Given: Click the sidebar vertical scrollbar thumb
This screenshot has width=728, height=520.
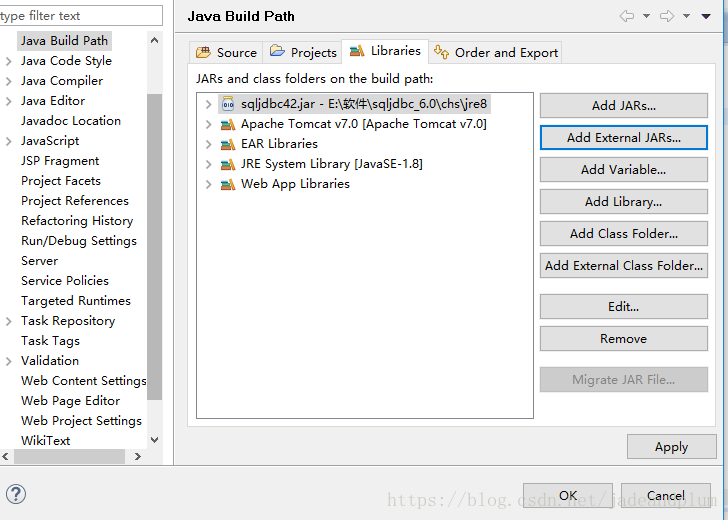Looking at the screenshot, I should tap(155, 247).
